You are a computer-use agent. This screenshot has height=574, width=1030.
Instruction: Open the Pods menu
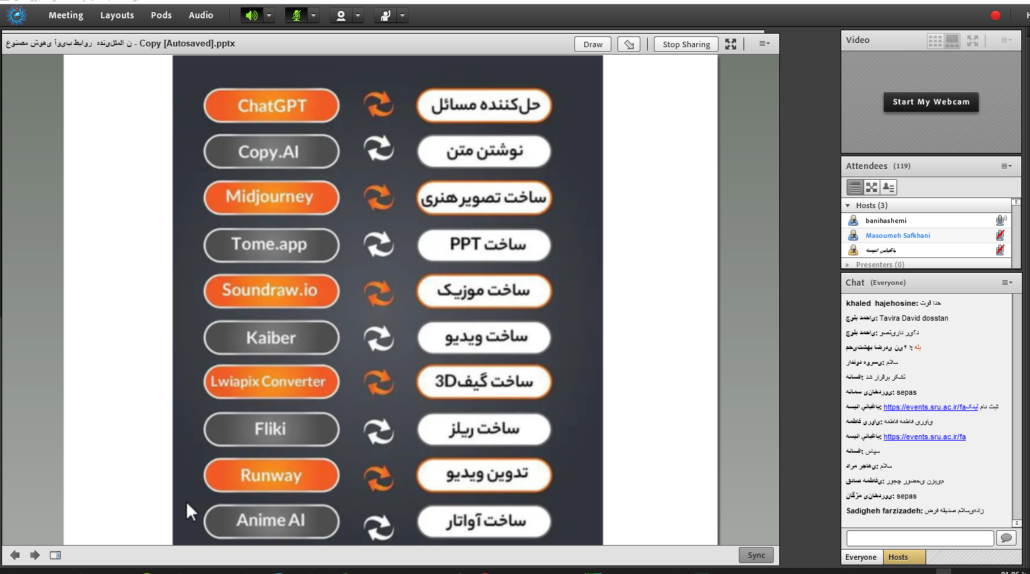point(161,15)
